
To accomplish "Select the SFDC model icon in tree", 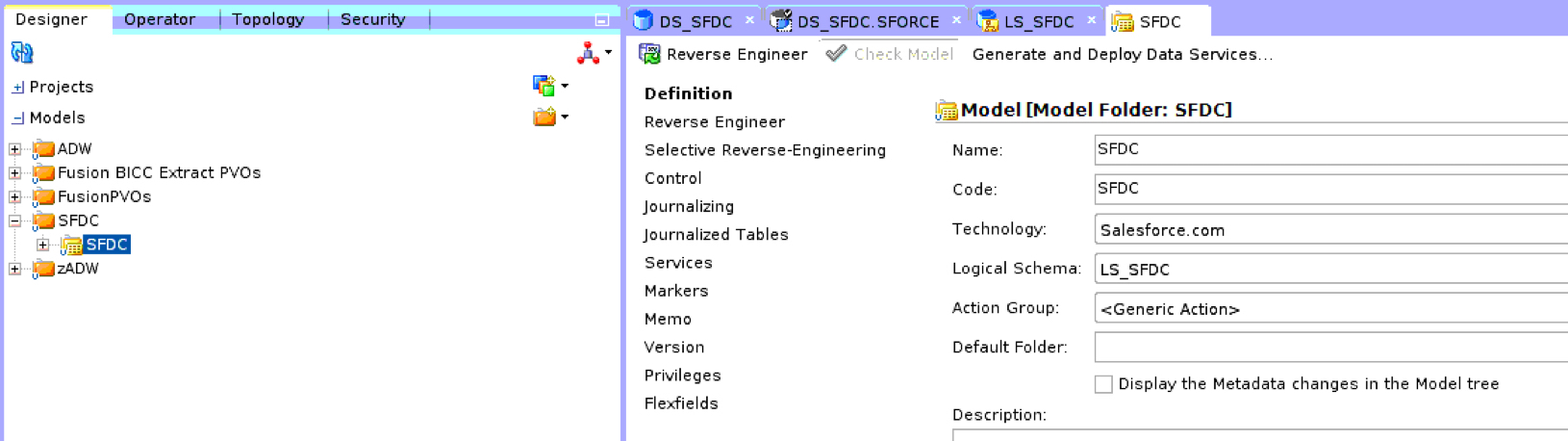I will (x=71, y=246).
